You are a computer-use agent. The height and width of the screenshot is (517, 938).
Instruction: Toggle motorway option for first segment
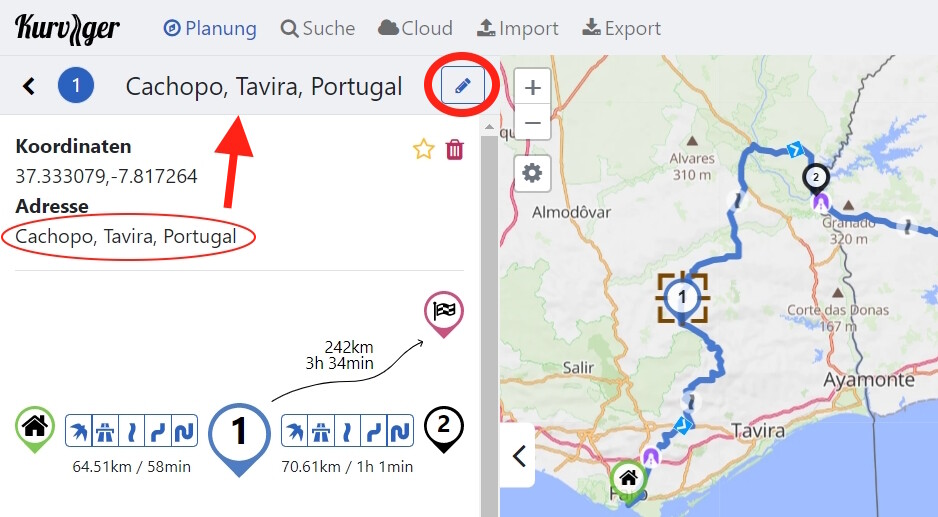[x=105, y=431]
